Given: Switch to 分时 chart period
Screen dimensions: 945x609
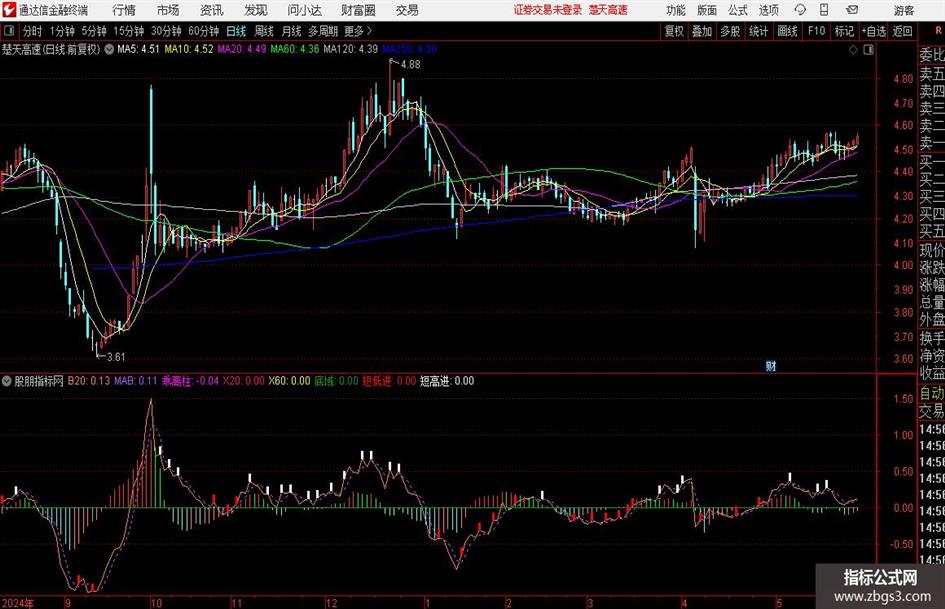Looking at the screenshot, I should pos(33,31).
